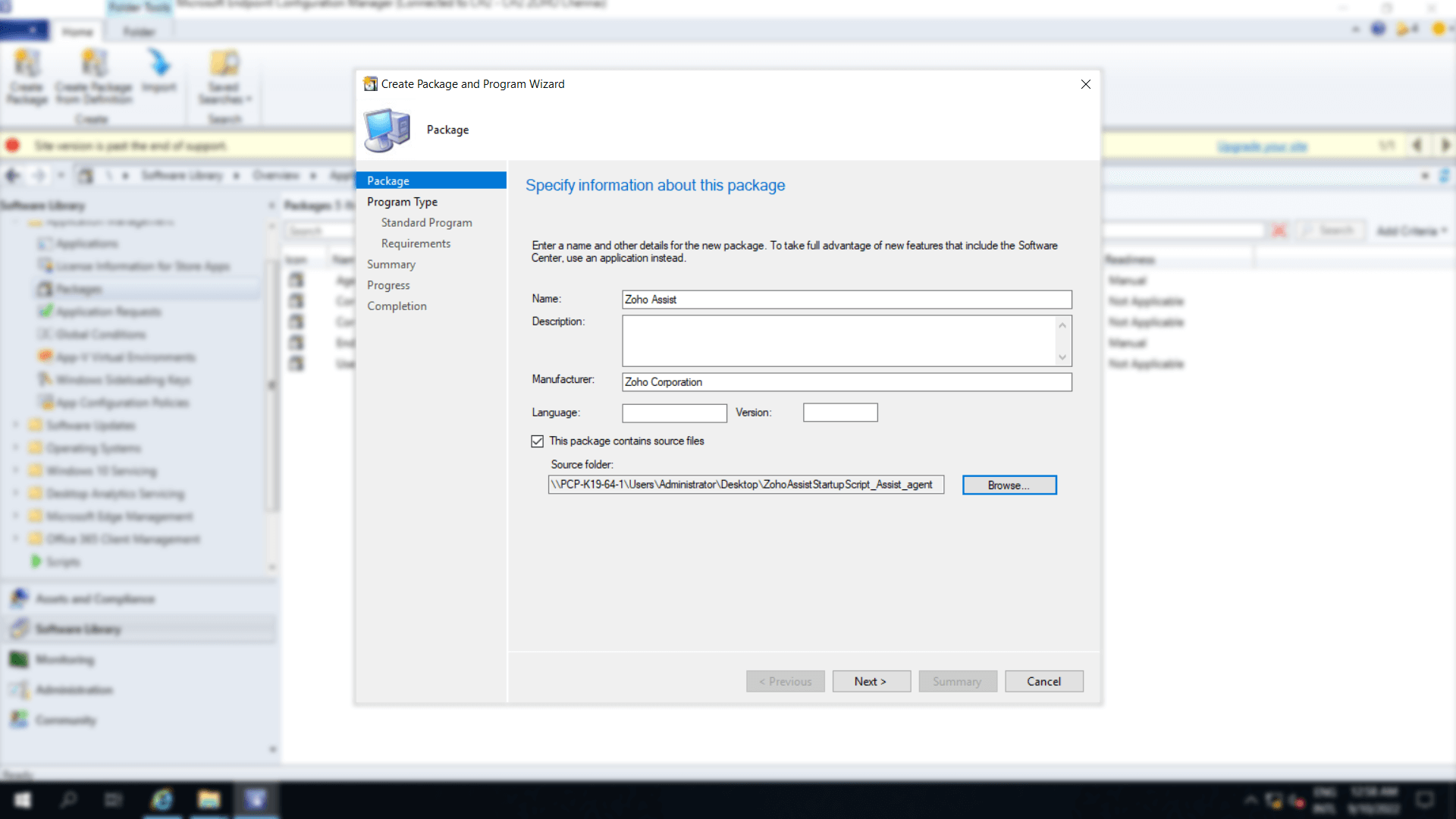Click the Create Package ribbon icon
This screenshot has height=819, width=1456.
click(26, 76)
